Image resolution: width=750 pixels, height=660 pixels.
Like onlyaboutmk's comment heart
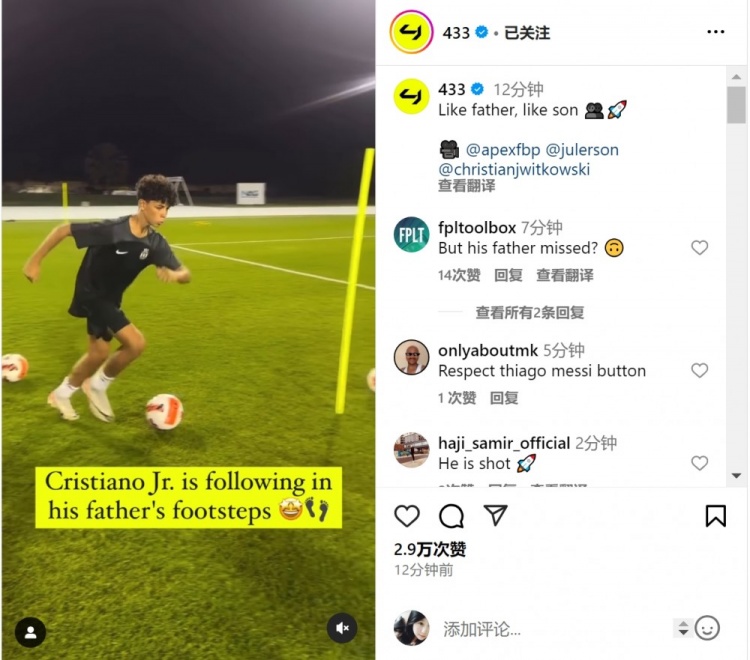pos(699,370)
